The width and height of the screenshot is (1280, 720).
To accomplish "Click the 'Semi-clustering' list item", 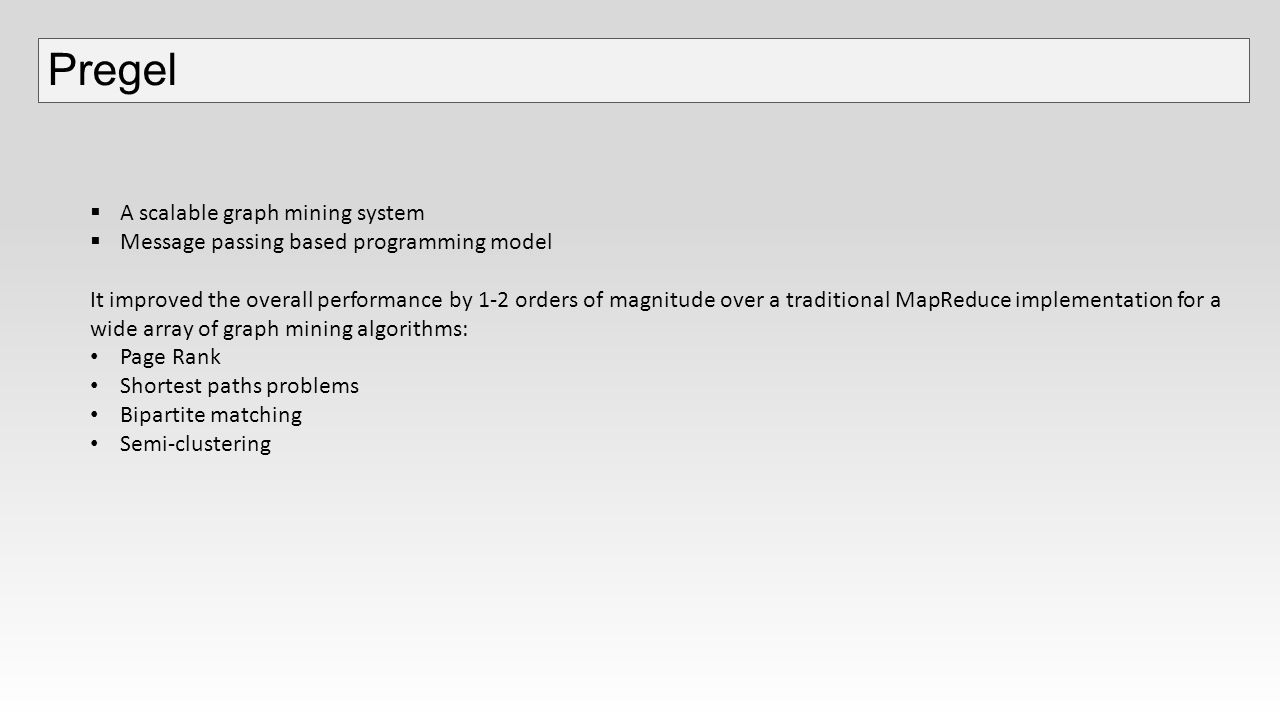I will coord(195,444).
